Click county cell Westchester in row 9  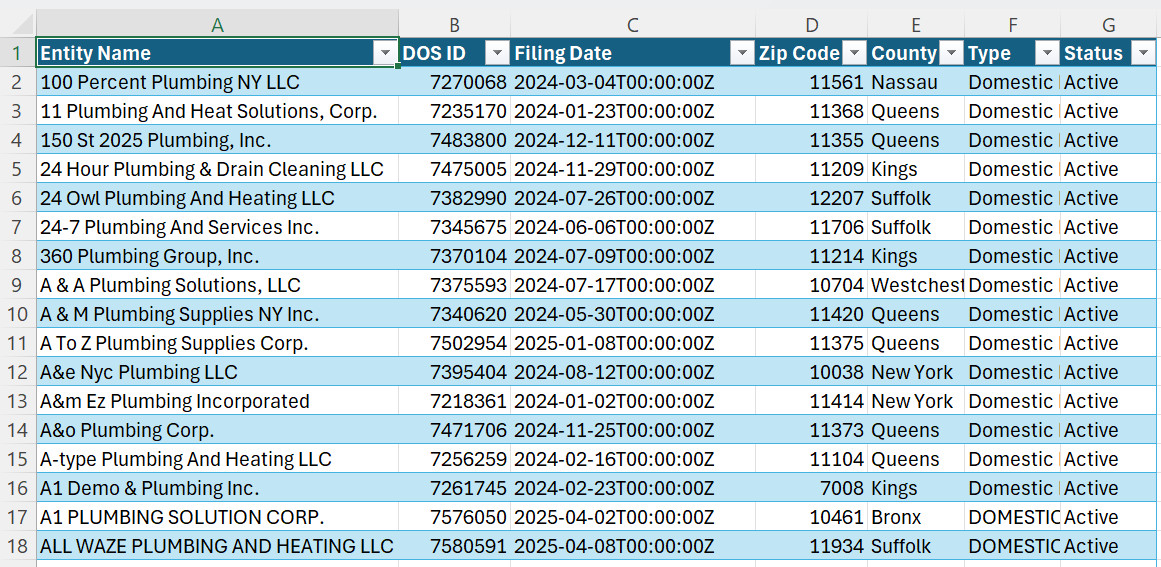coord(916,285)
